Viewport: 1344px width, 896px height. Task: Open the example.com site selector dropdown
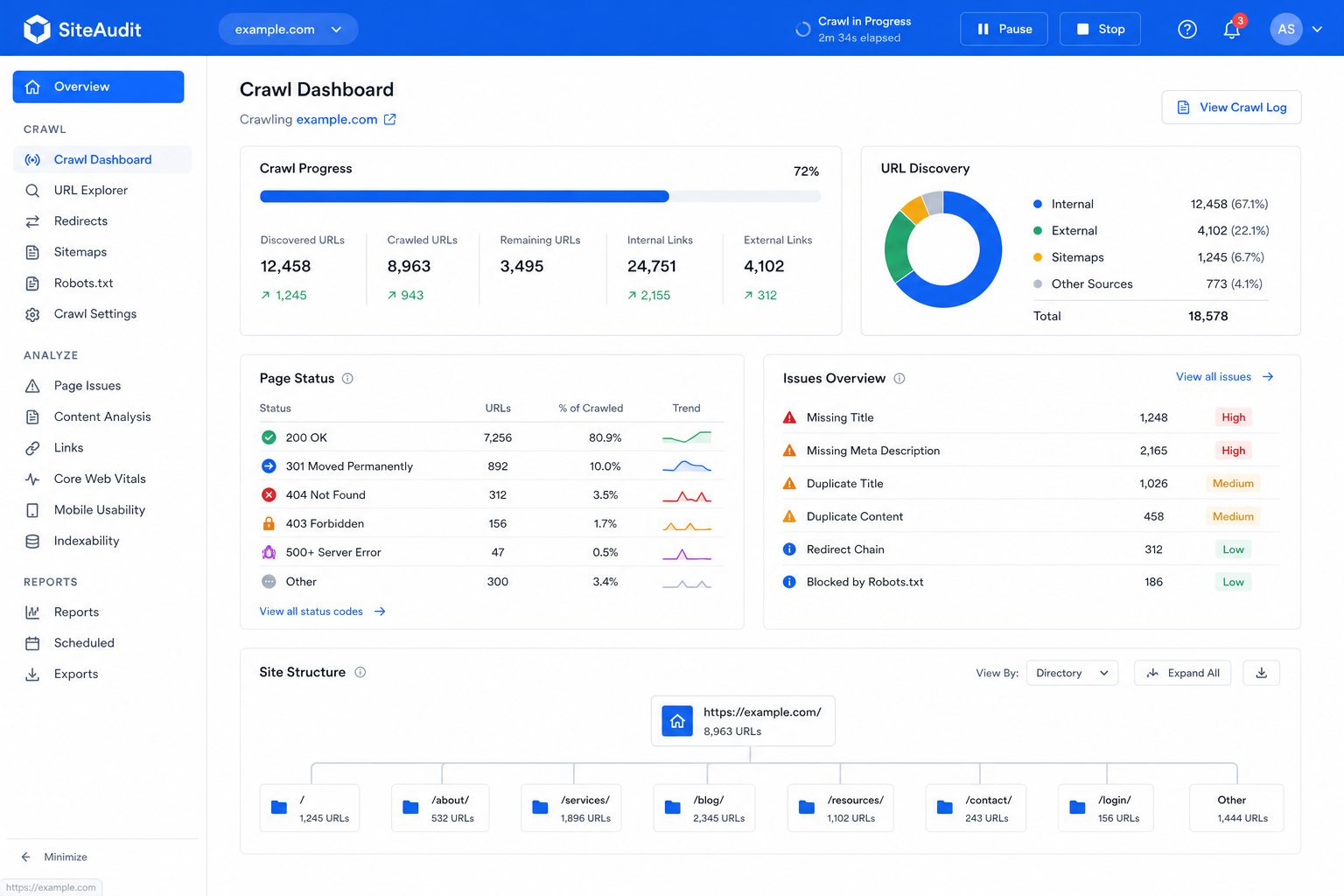point(288,29)
